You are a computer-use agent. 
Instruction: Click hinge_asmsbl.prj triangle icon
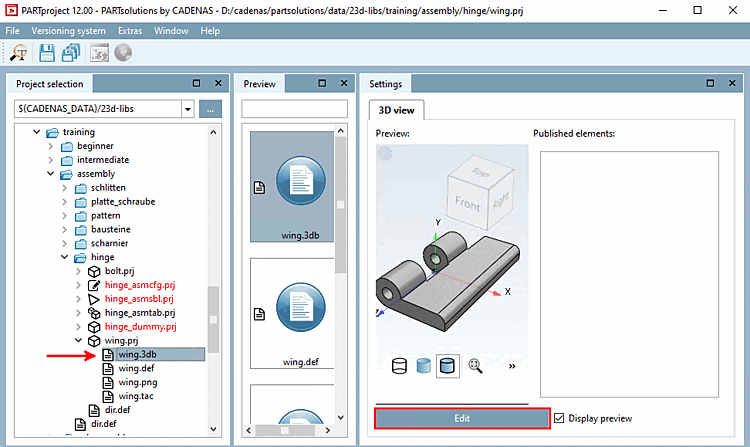coord(94,299)
